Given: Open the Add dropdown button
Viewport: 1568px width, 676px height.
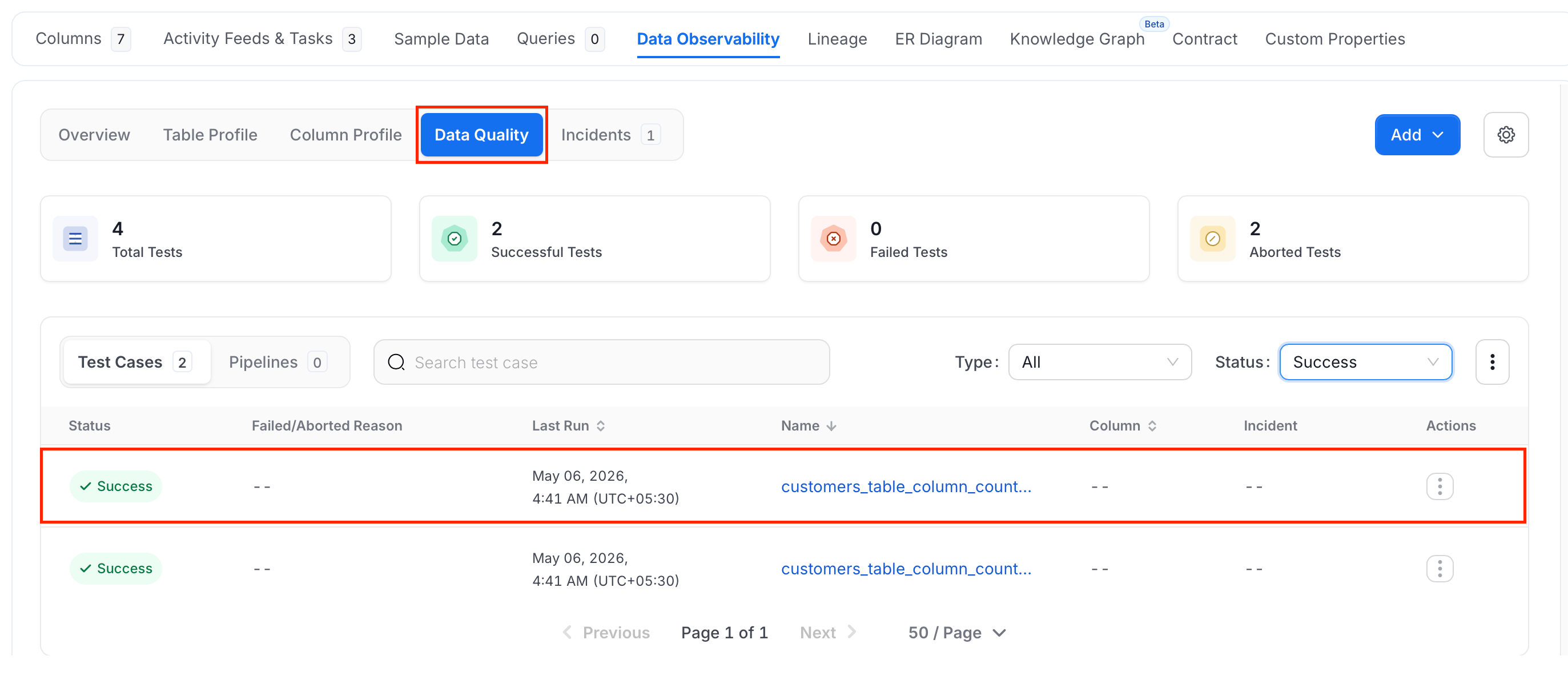Looking at the screenshot, I should [x=1417, y=135].
